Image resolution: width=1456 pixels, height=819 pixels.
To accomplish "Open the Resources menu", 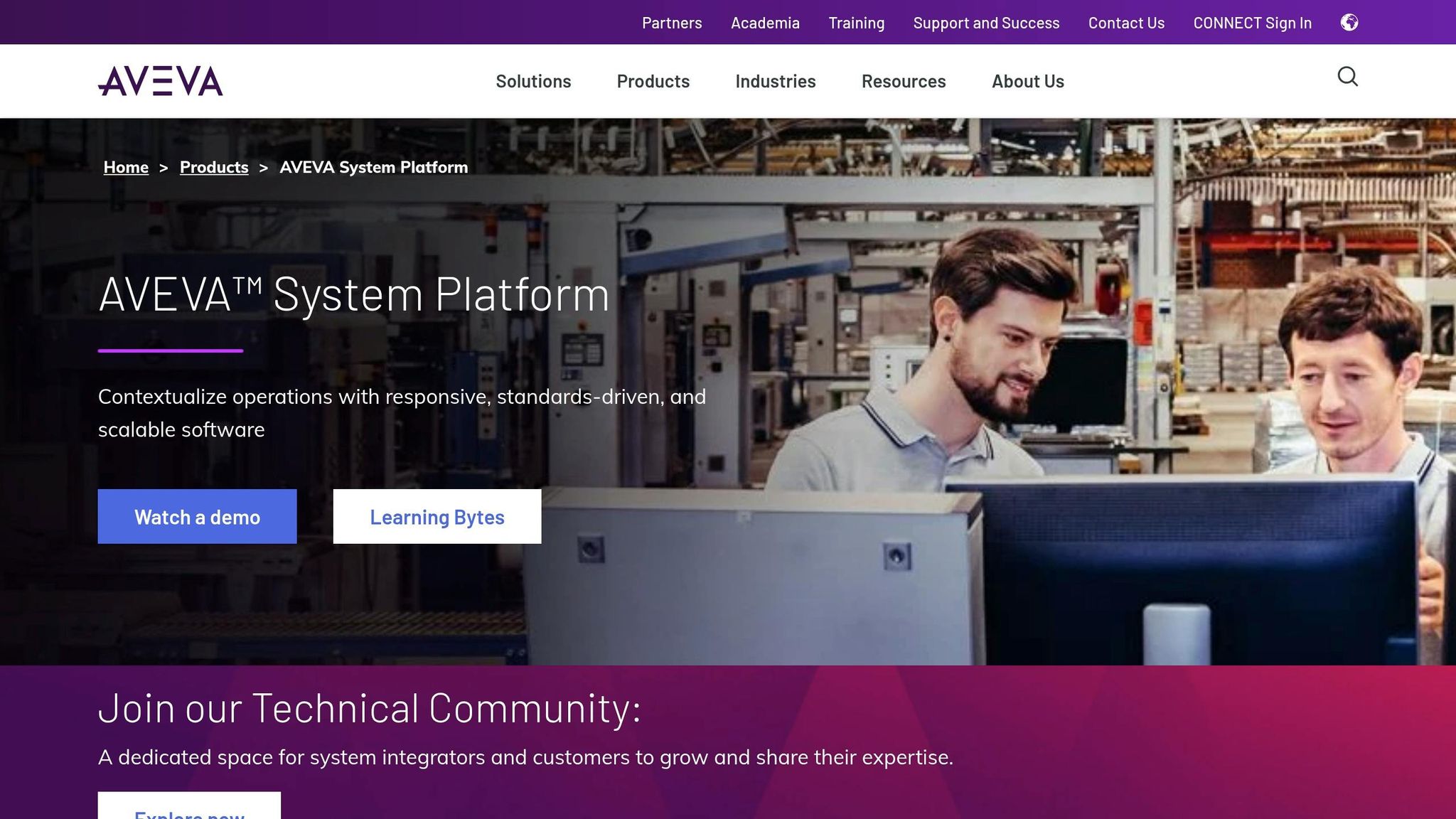I will tap(904, 81).
